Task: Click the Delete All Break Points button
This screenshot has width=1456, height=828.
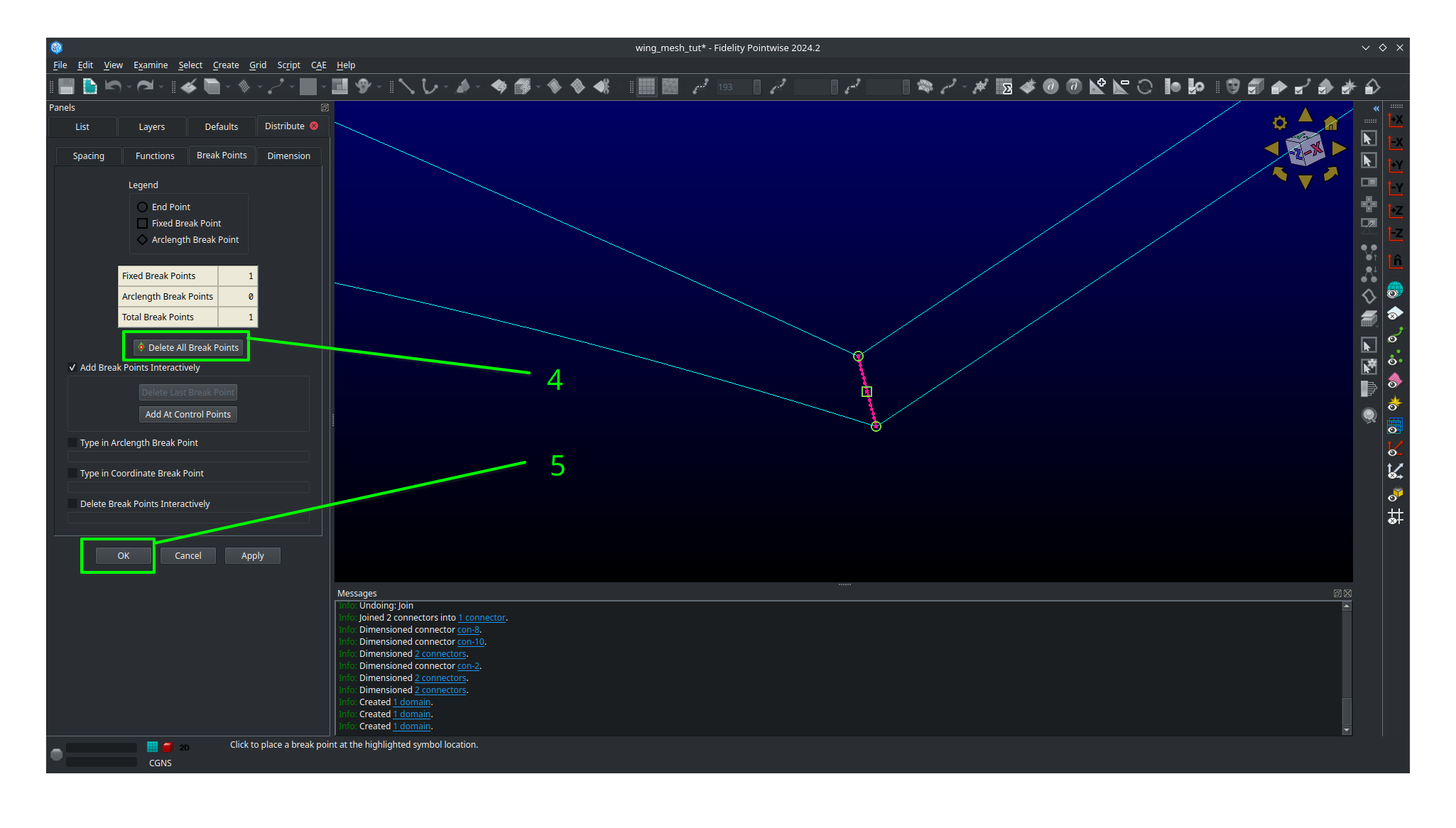Action: [187, 347]
